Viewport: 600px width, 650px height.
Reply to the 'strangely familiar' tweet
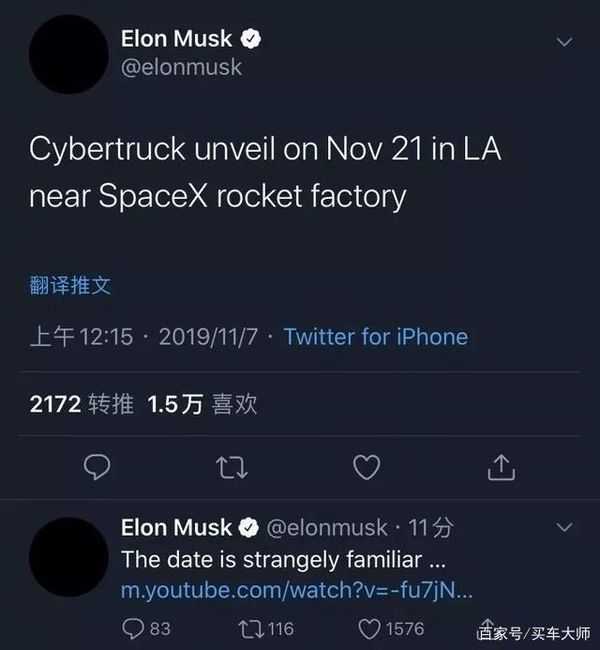(x=132, y=628)
